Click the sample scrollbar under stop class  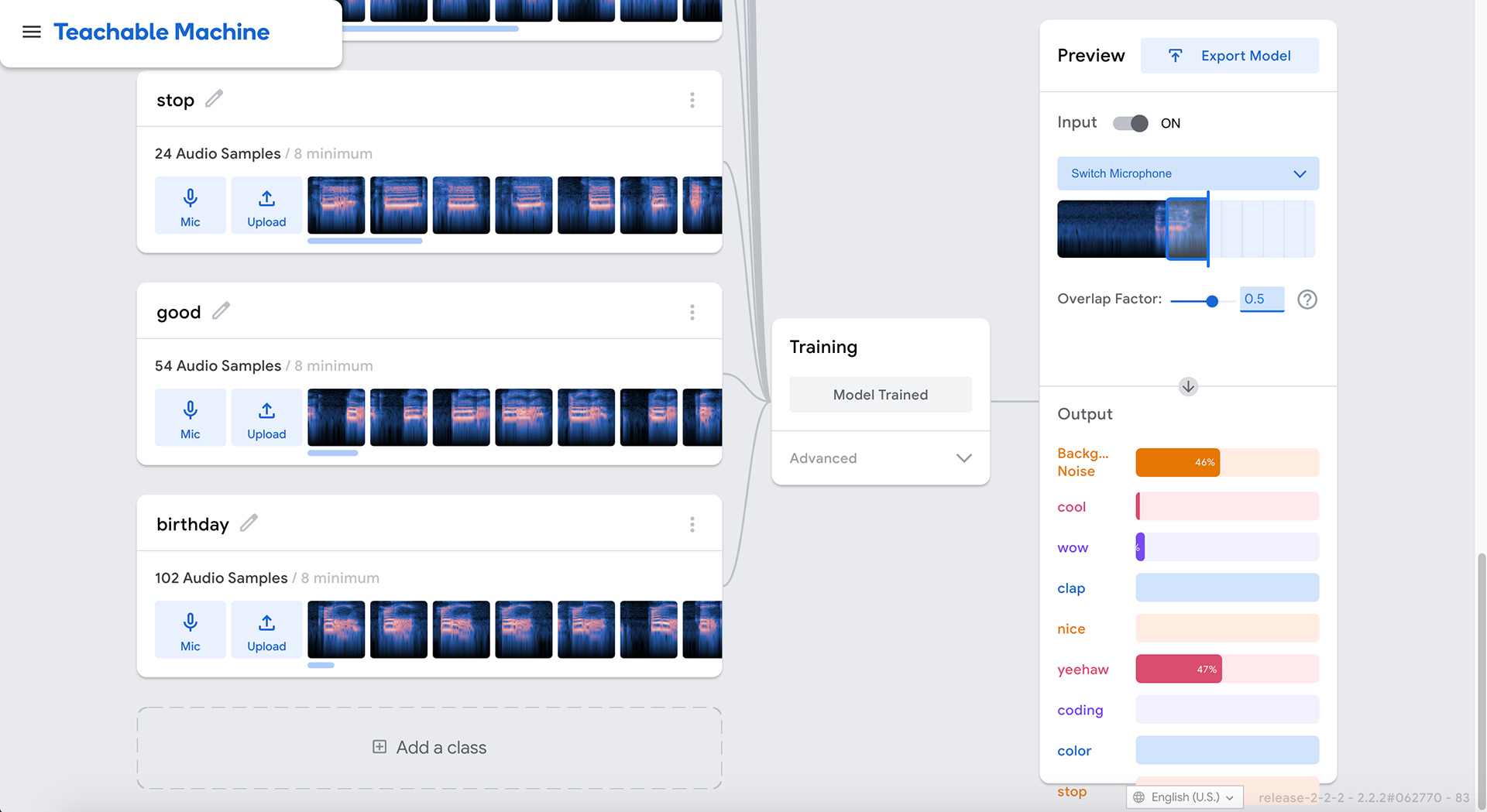coord(365,241)
